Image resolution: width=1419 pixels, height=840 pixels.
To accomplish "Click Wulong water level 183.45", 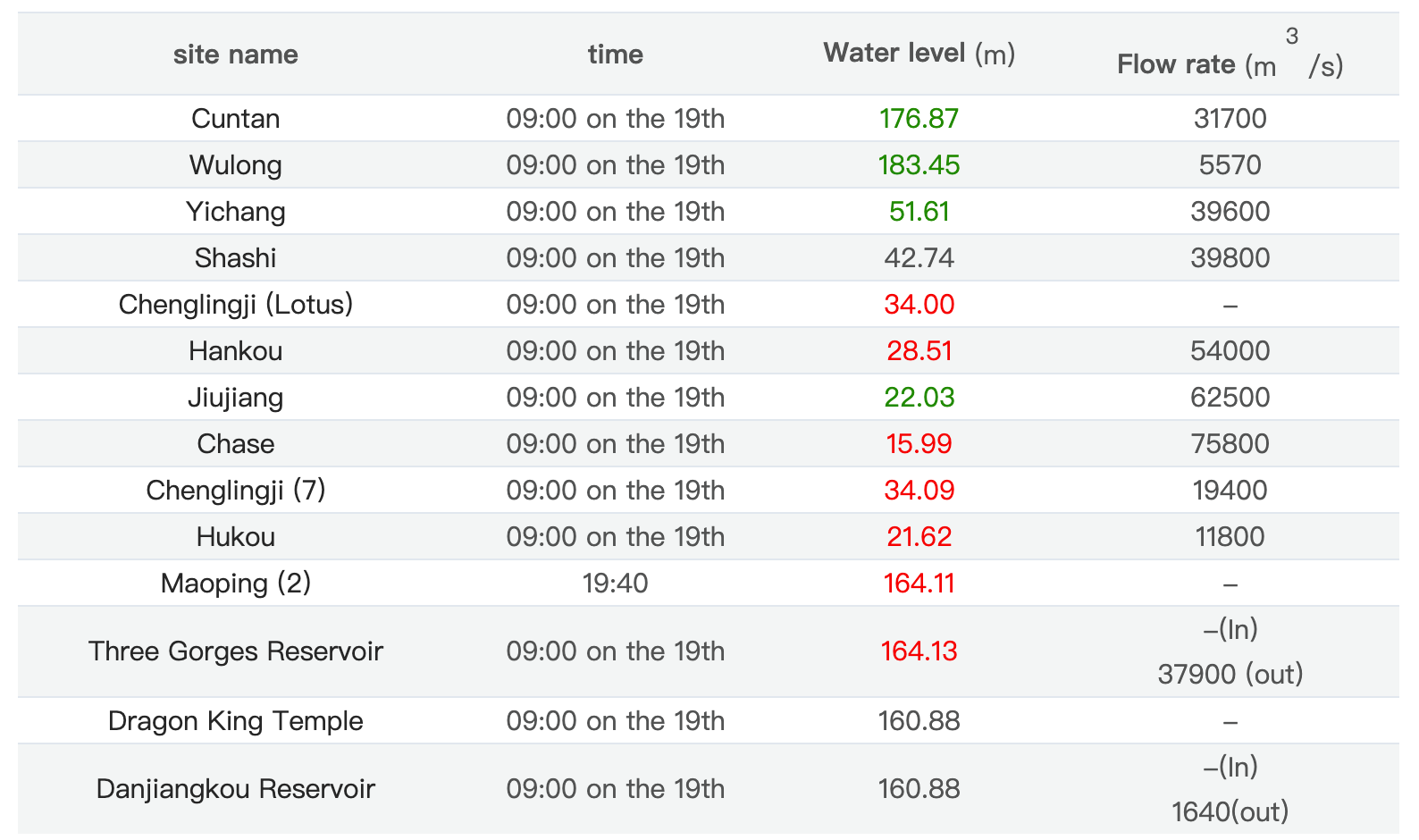I will point(919,165).
